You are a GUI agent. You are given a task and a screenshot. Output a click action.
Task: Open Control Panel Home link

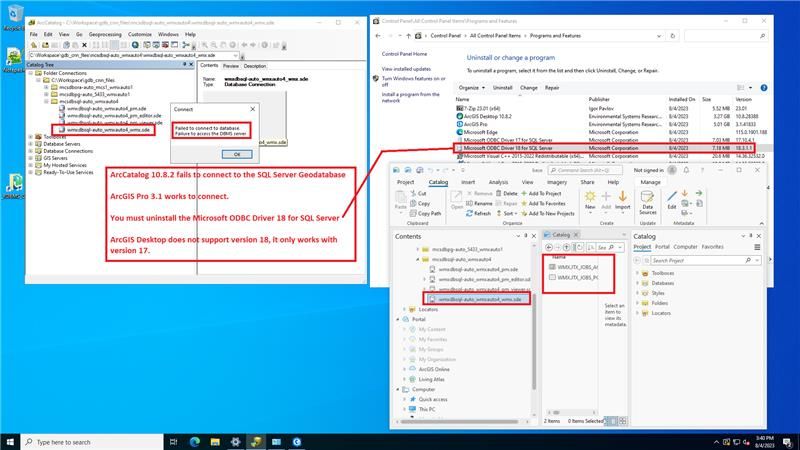coord(404,54)
